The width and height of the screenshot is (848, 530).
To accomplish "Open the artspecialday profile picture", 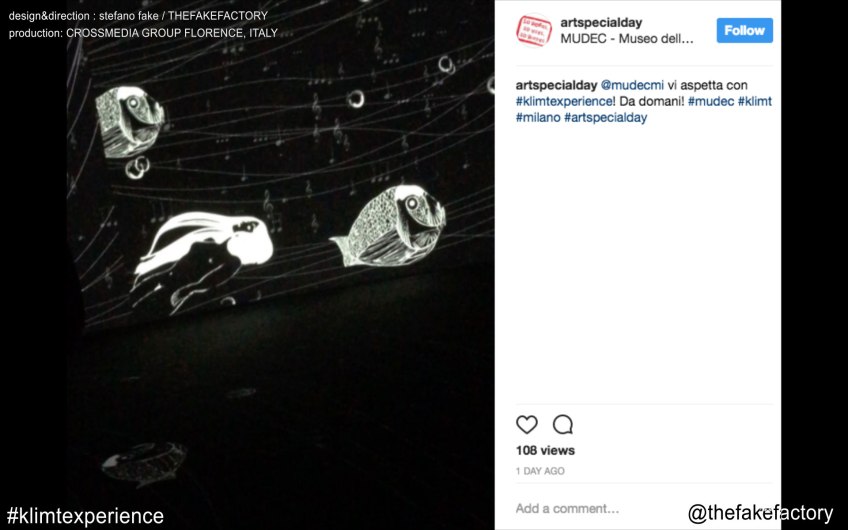I will pos(534,30).
